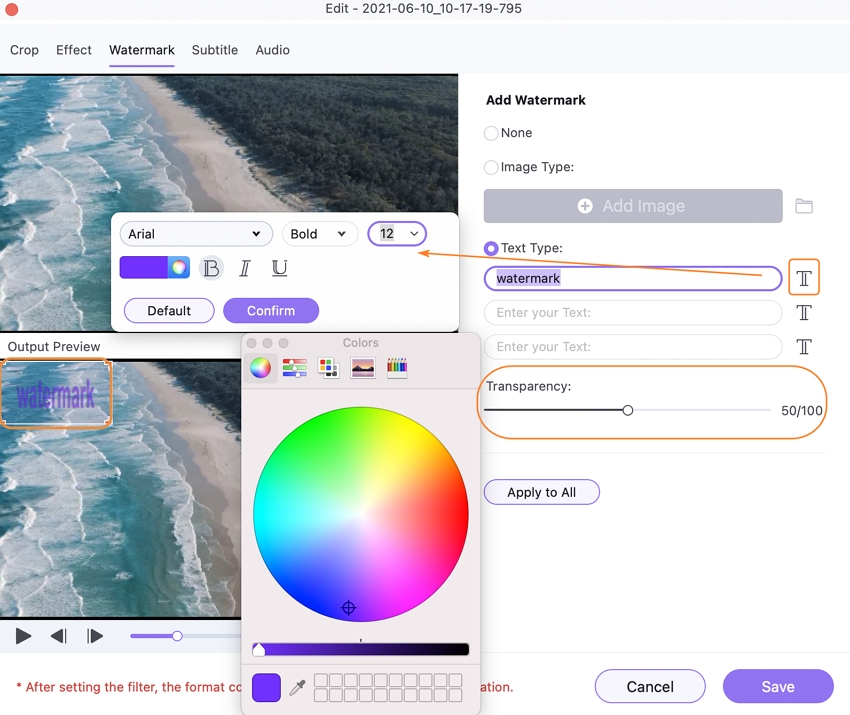Click the bold text style icon
This screenshot has width=850, height=715.
(211, 268)
